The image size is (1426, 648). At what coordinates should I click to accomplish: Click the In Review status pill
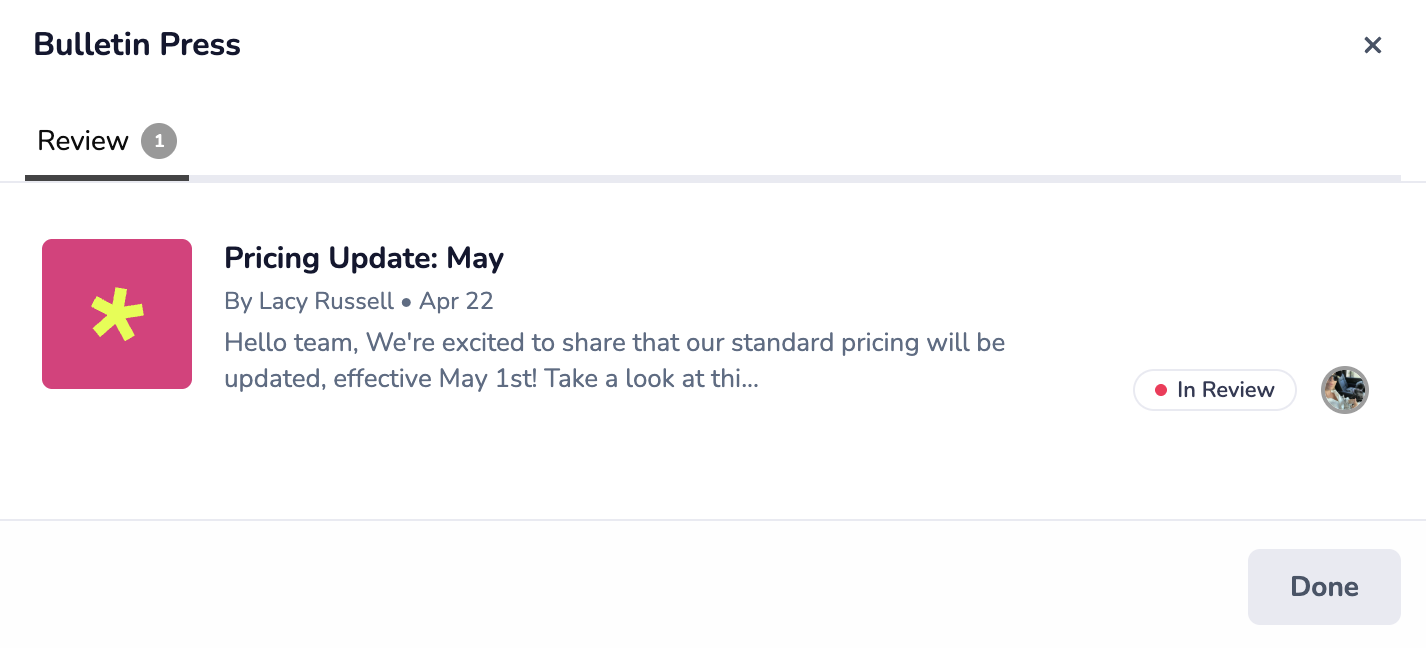point(1214,390)
